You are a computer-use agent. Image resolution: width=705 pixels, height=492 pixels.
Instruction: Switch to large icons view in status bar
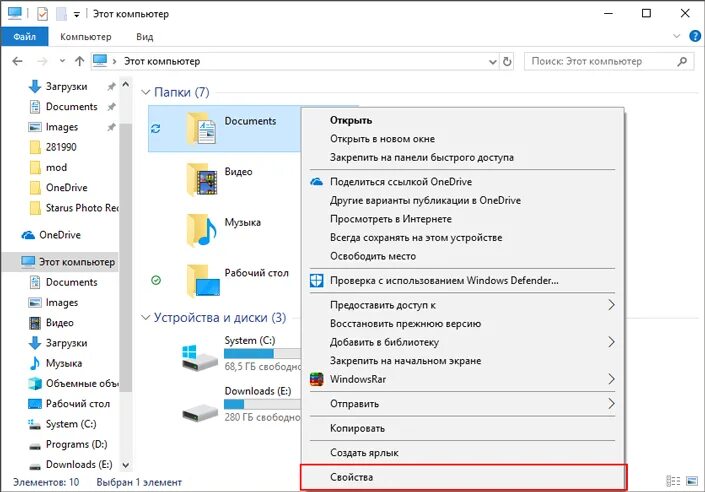point(692,481)
